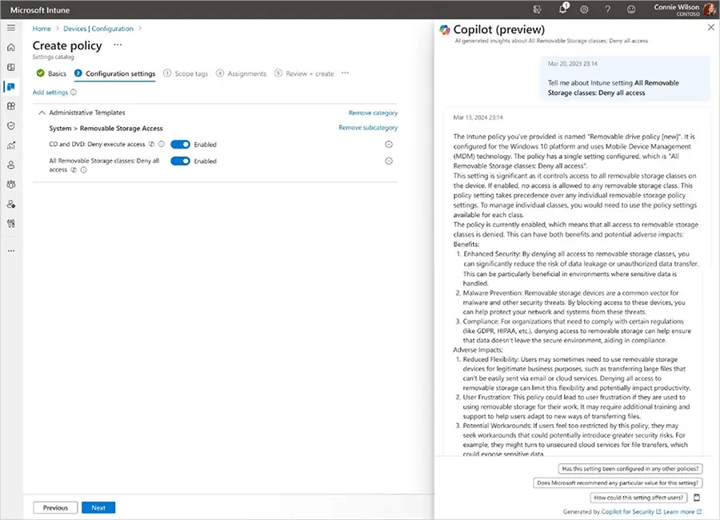Open Tenant administration icon in the sidebar
This screenshot has height=520, width=720.
click(11, 204)
